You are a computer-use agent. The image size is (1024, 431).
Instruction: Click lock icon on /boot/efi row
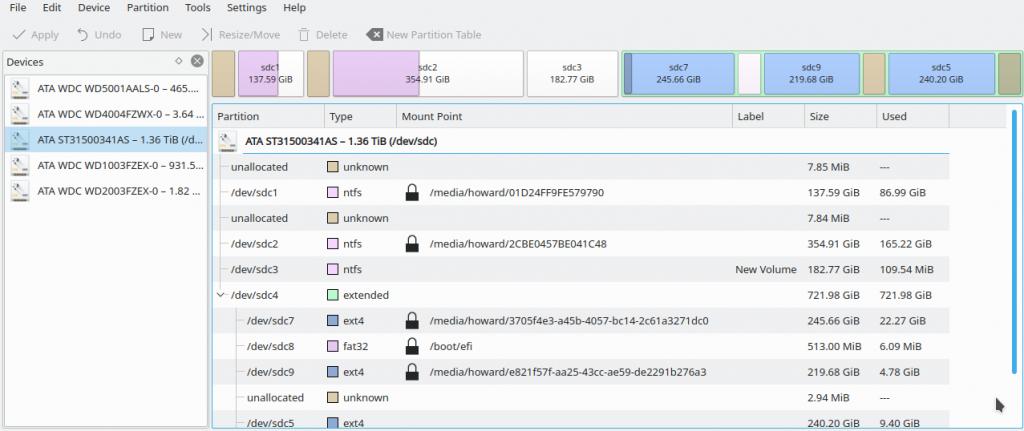[x=411, y=347]
